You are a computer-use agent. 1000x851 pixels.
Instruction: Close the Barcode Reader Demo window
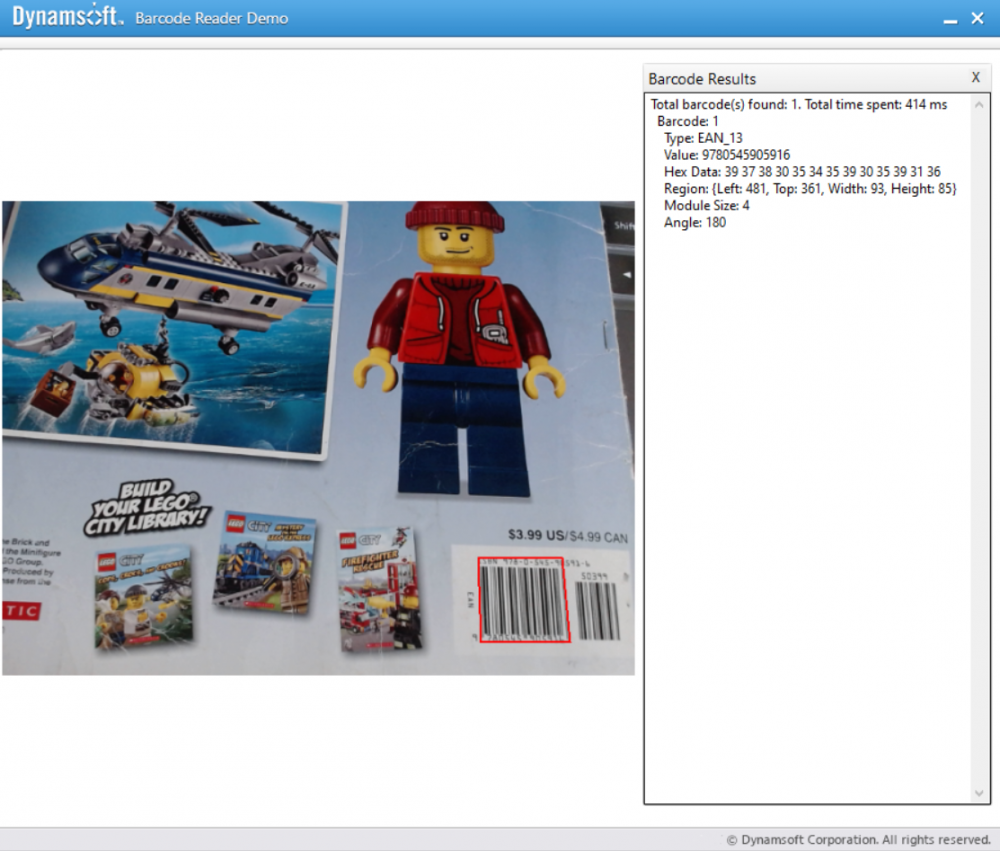click(978, 18)
